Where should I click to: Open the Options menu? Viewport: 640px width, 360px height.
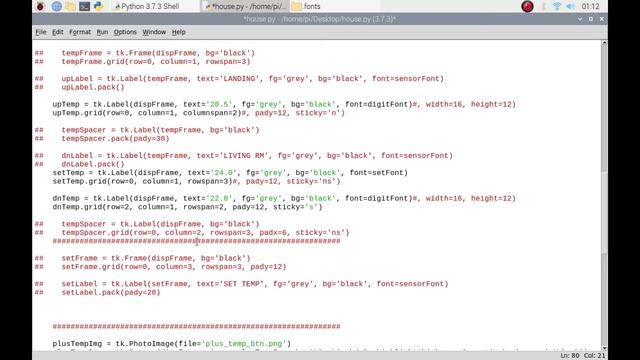coord(125,32)
